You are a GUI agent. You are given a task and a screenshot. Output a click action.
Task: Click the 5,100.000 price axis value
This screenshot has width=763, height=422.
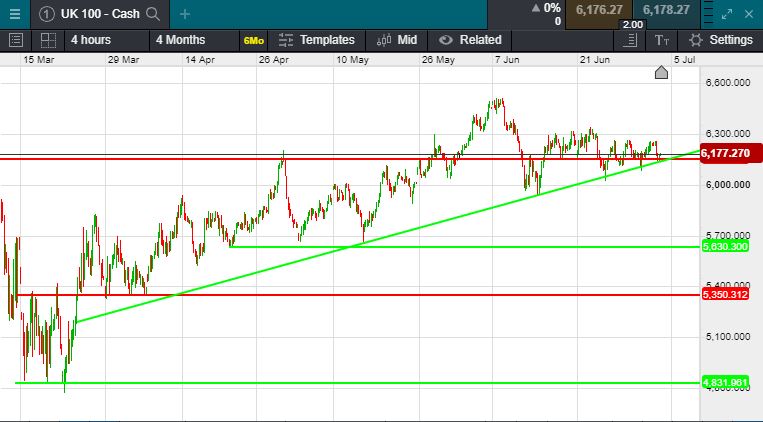click(x=728, y=336)
